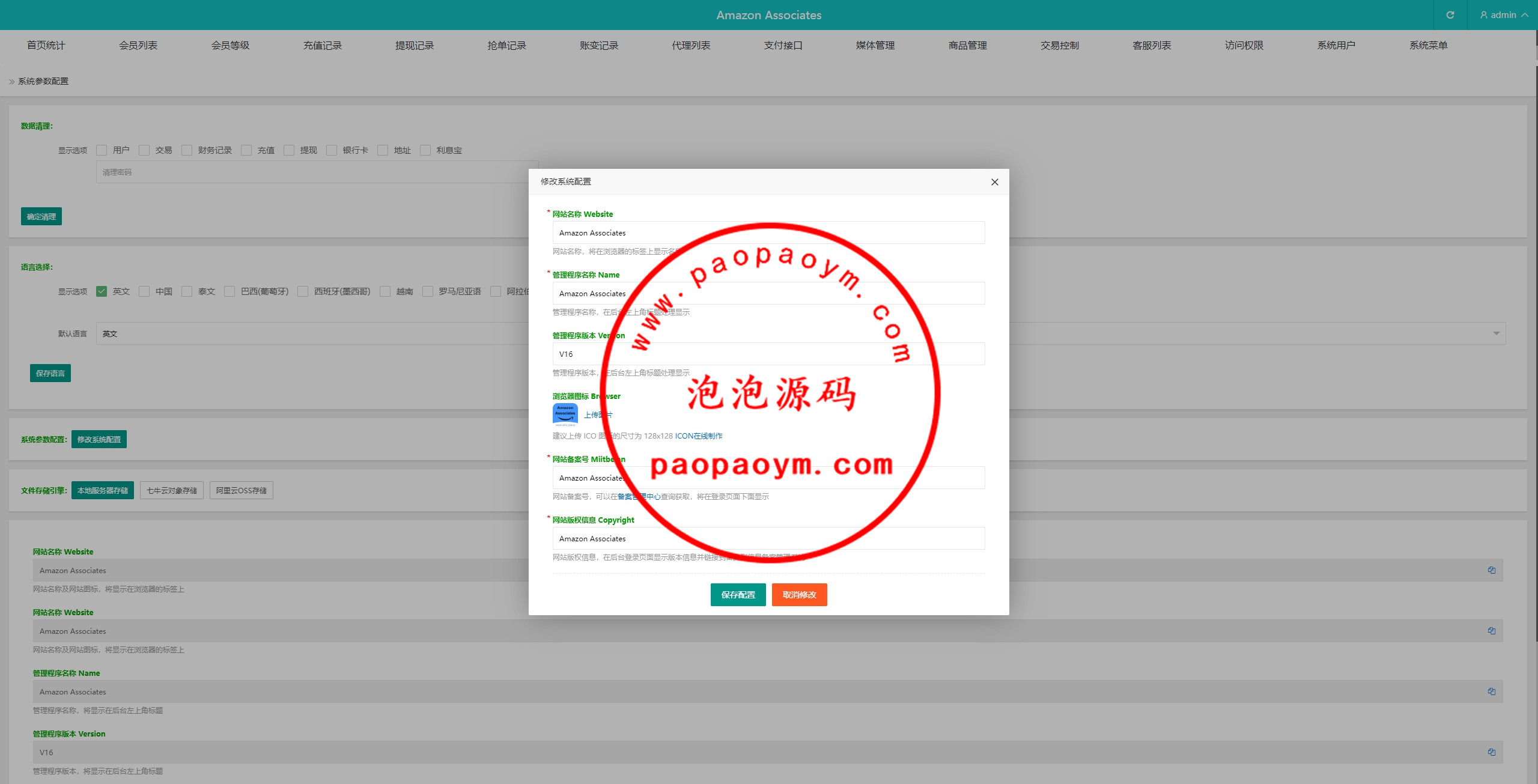Select 本地服务器存储 storage engine
This screenshot has height=784, width=1538.
tap(103, 490)
